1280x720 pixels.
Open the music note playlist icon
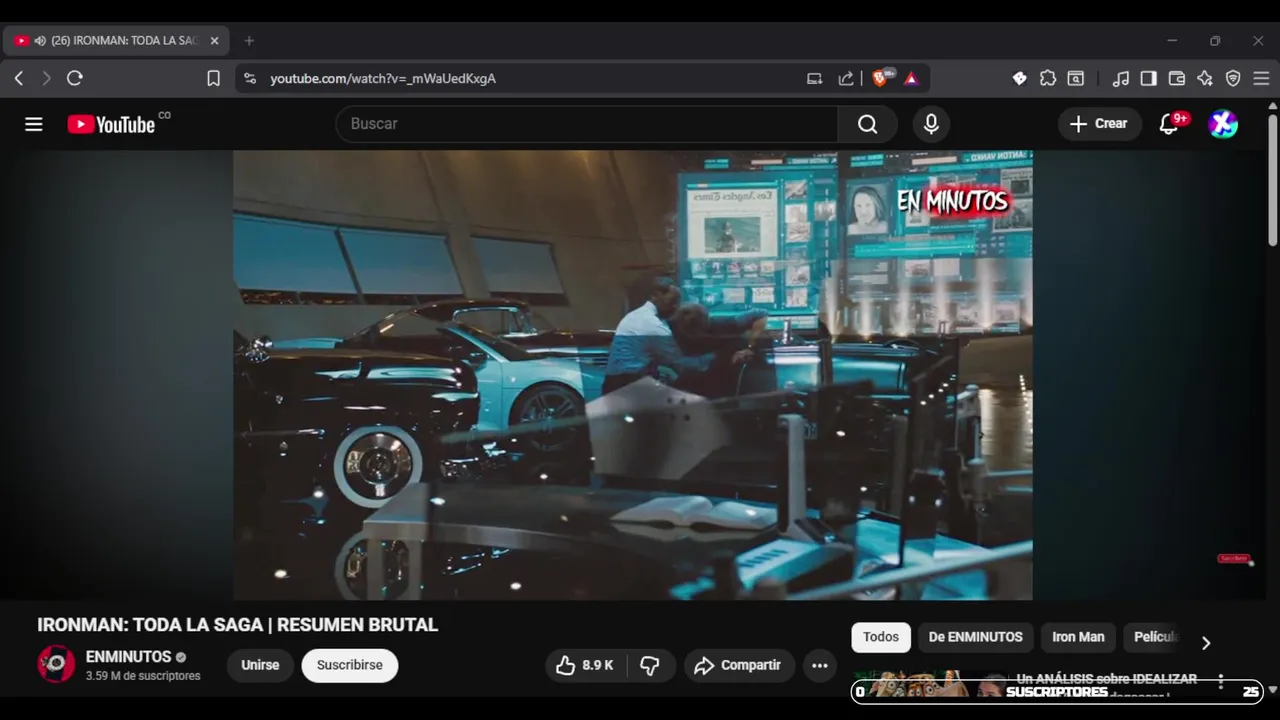(x=1121, y=78)
